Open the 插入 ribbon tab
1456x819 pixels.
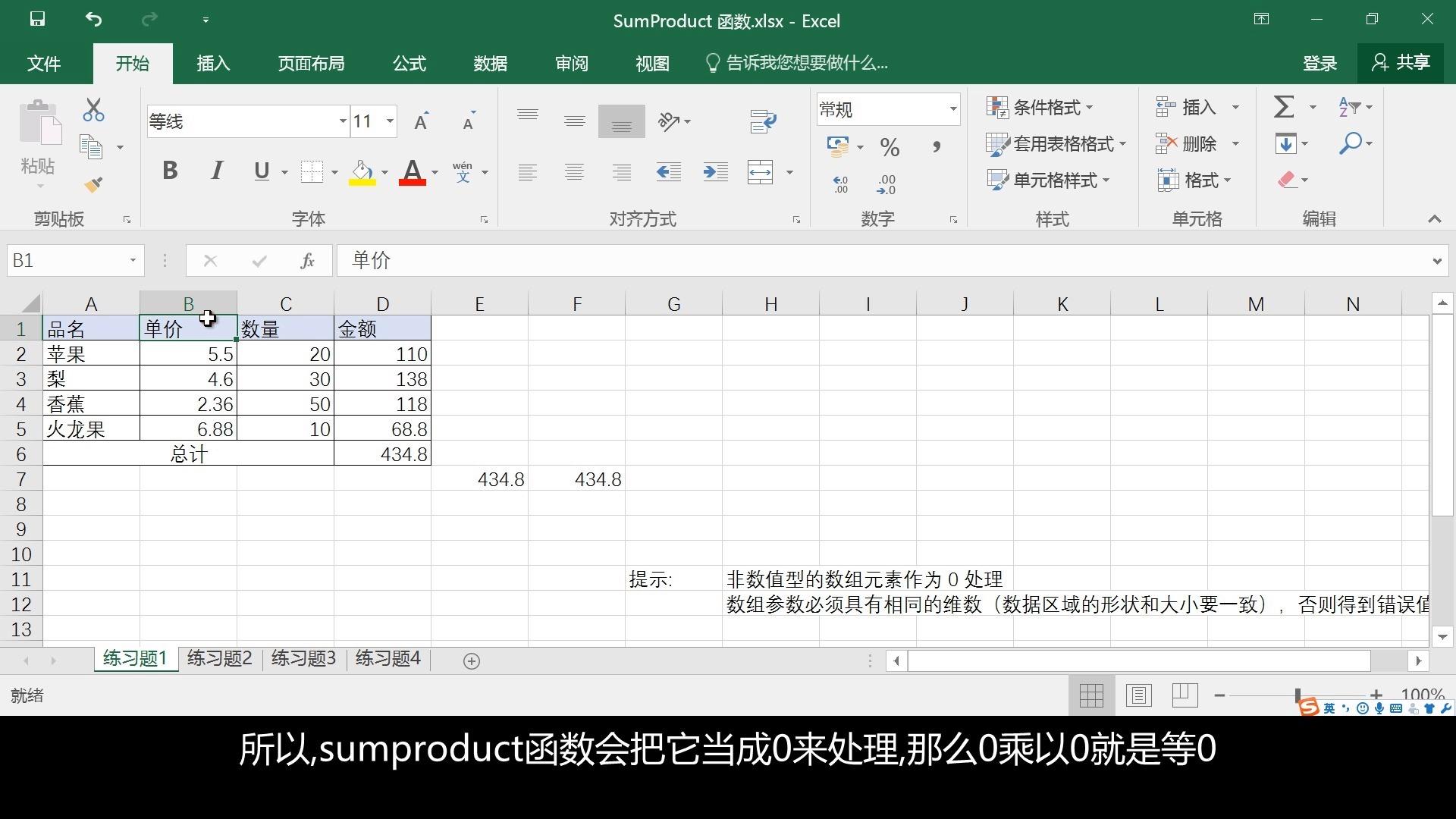[213, 63]
